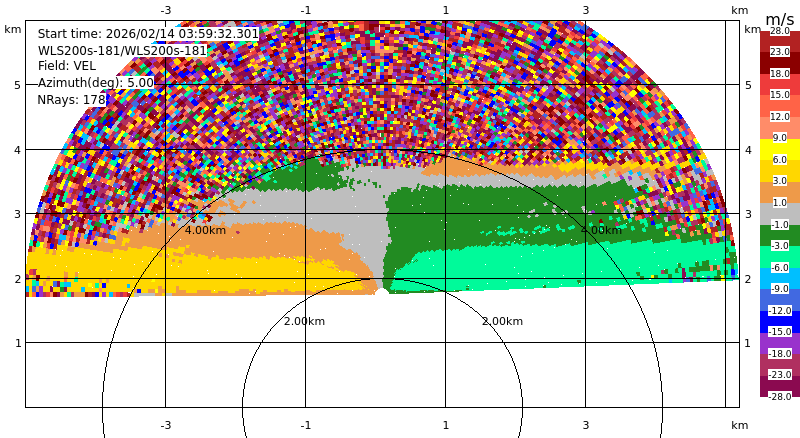This screenshot has width=800, height=438.
Task: Select the '-1' tick on the top axis
Action: (x=305, y=10)
